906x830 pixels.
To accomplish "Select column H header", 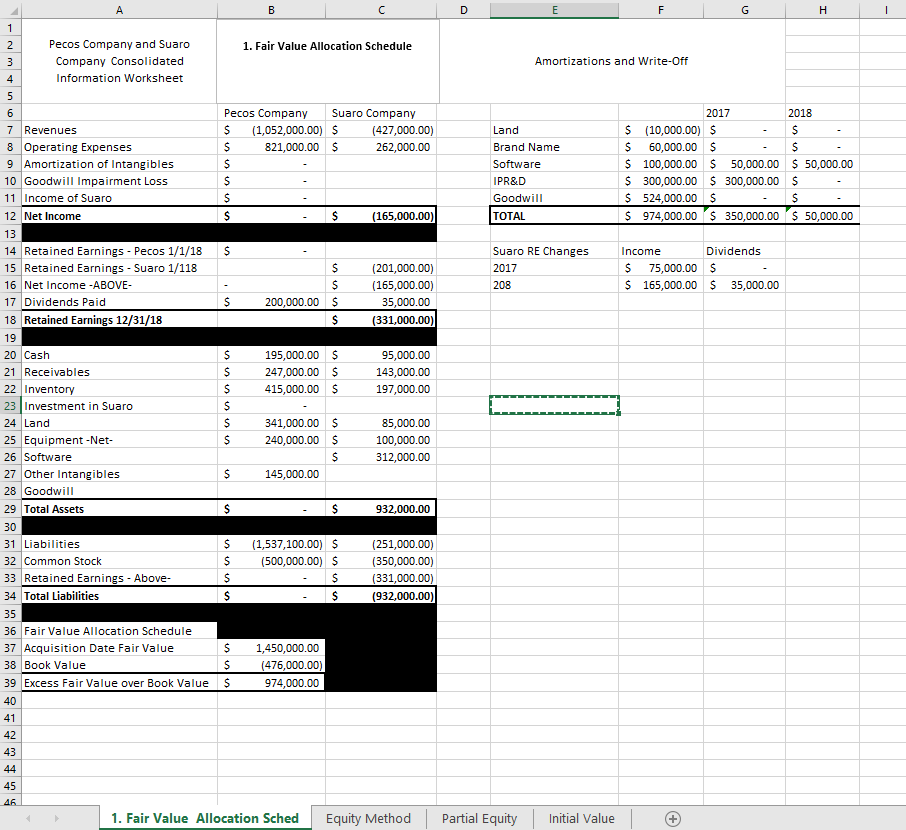I will [x=822, y=10].
